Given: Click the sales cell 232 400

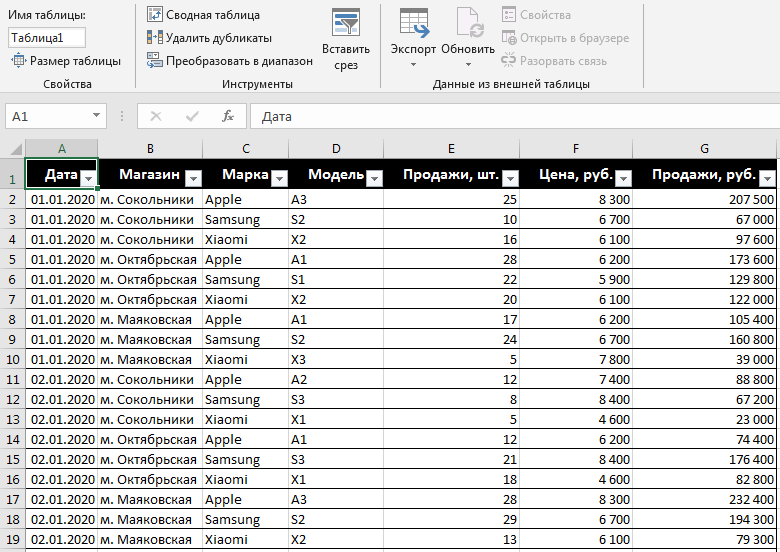Looking at the screenshot, I should click(704, 499).
